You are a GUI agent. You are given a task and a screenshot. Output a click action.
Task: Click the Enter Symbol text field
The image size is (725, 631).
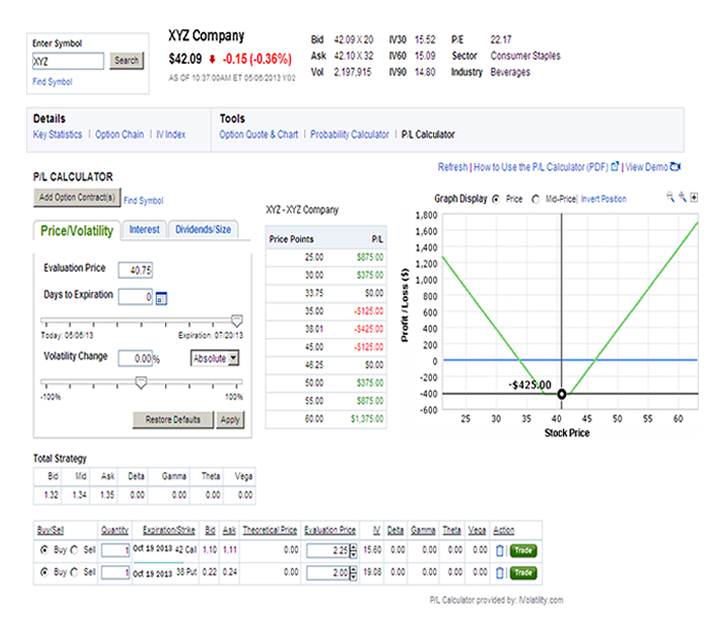(x=69, y=61)
